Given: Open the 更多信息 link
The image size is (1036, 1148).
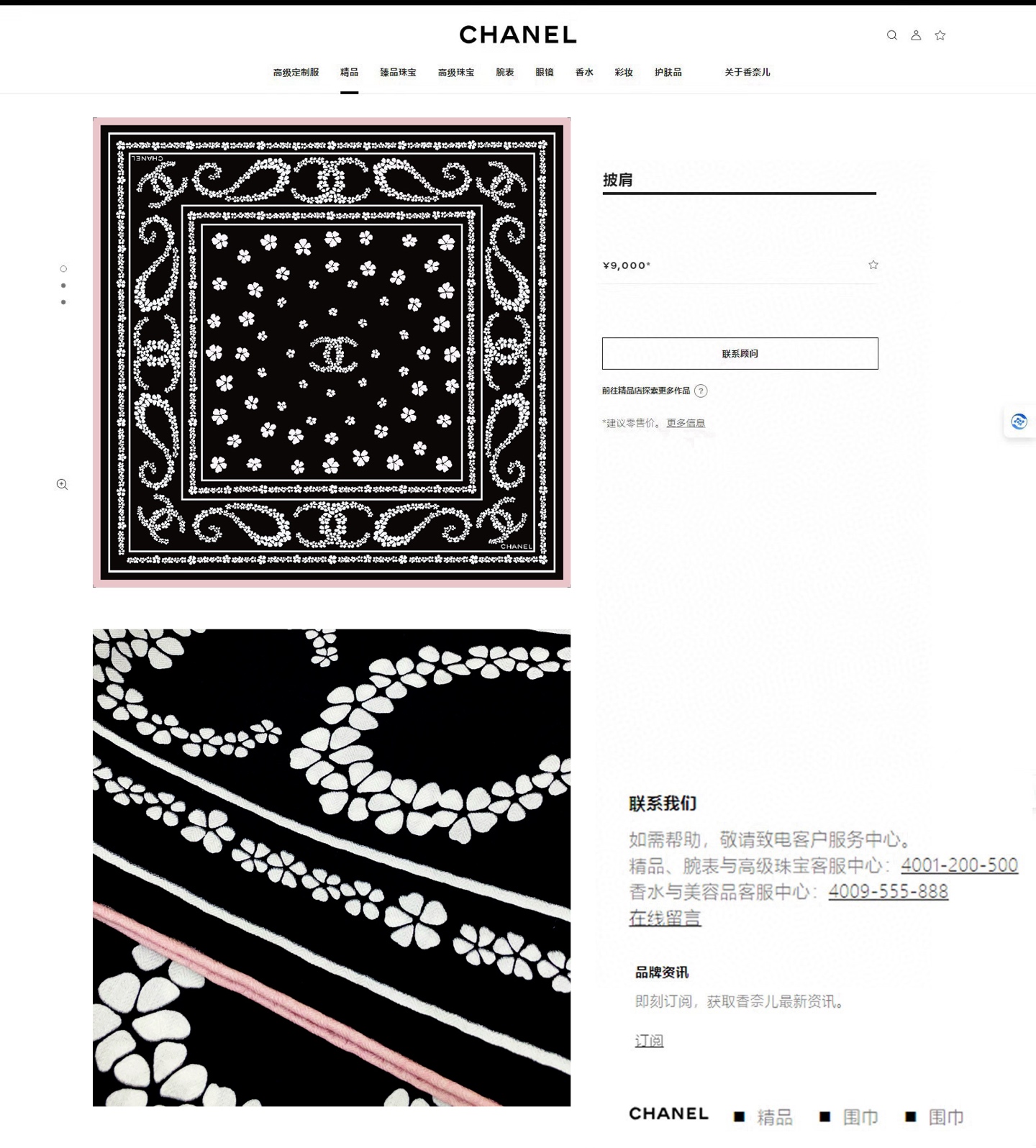Looking at the screenshot, I should pos(686,423).
